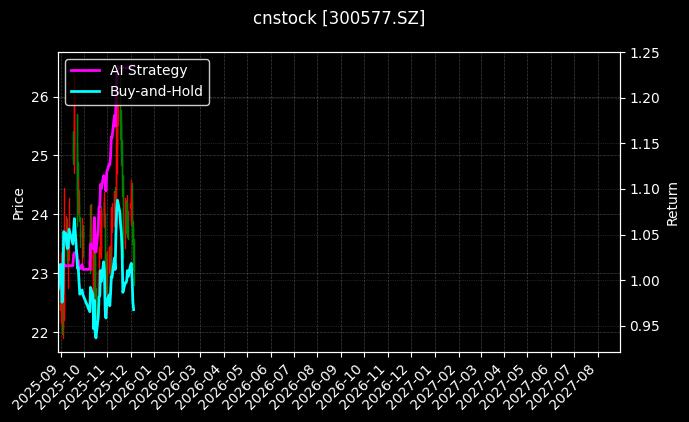The height and width of the screenshot is (422, 689).
Task: Click return tick value 1.05
Action: click(645, 235)
